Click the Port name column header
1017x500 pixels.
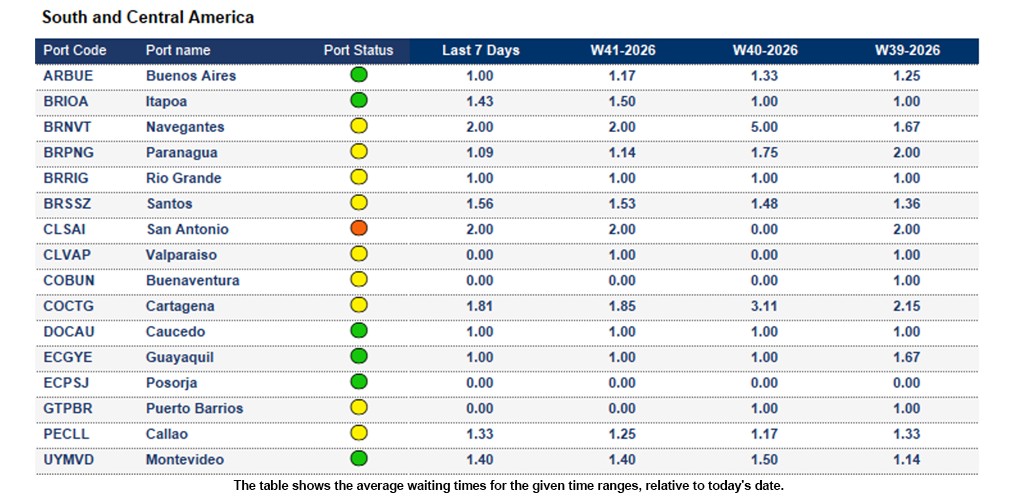tap(178, 51)
